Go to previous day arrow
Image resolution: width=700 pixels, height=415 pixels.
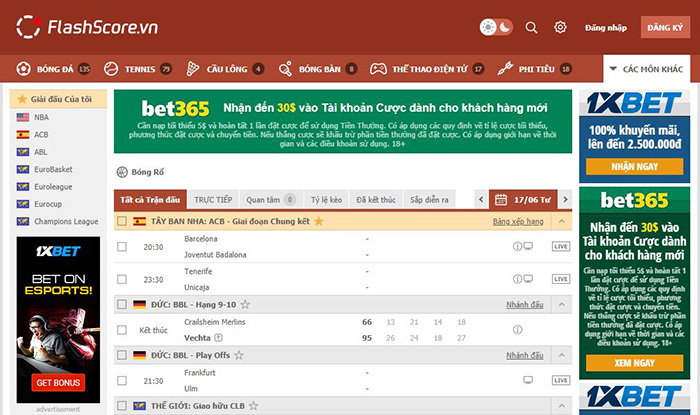481,199
